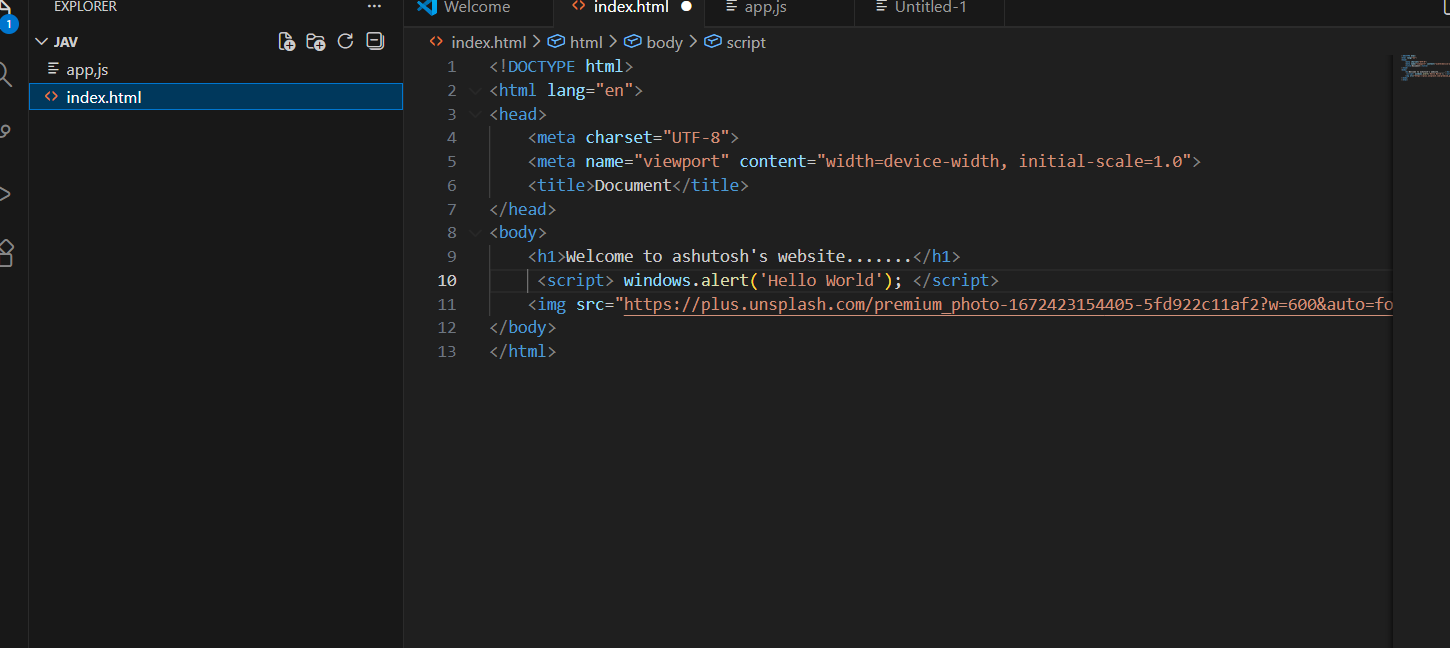Open Explorer's three-dot more actions menu

click(x=374, y=7)
